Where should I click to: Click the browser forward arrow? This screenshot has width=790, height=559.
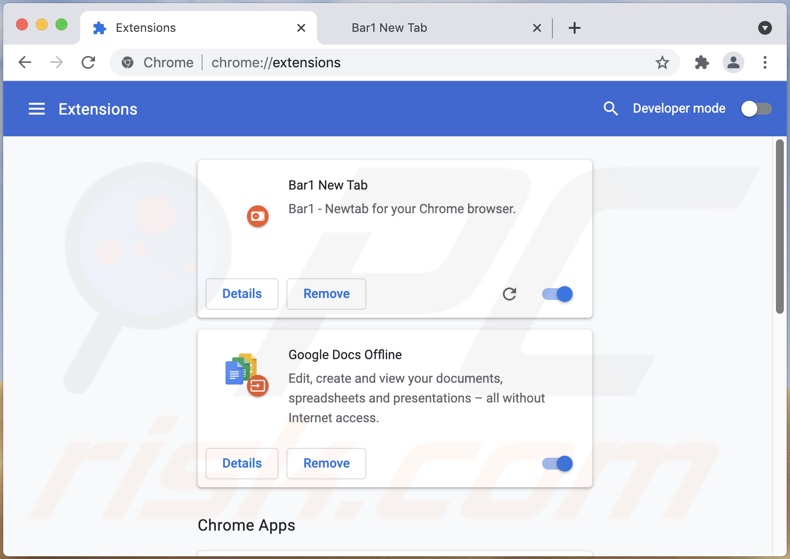tap(56, 62)
